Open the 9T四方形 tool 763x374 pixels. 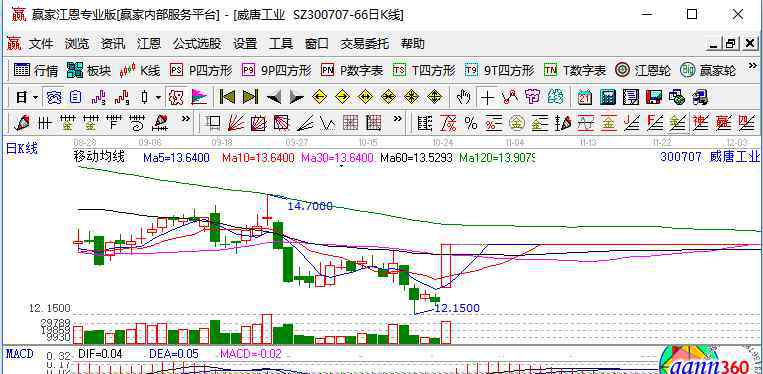pos(499,71)
